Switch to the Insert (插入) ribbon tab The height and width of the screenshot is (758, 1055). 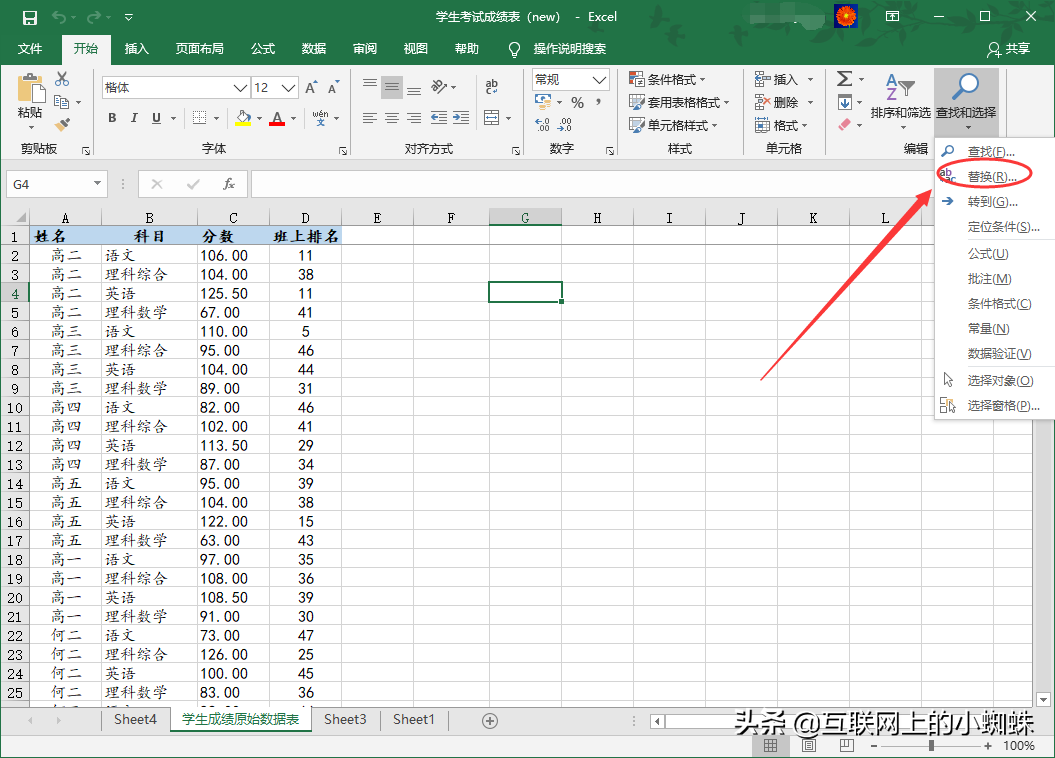(x=137, y=48)
